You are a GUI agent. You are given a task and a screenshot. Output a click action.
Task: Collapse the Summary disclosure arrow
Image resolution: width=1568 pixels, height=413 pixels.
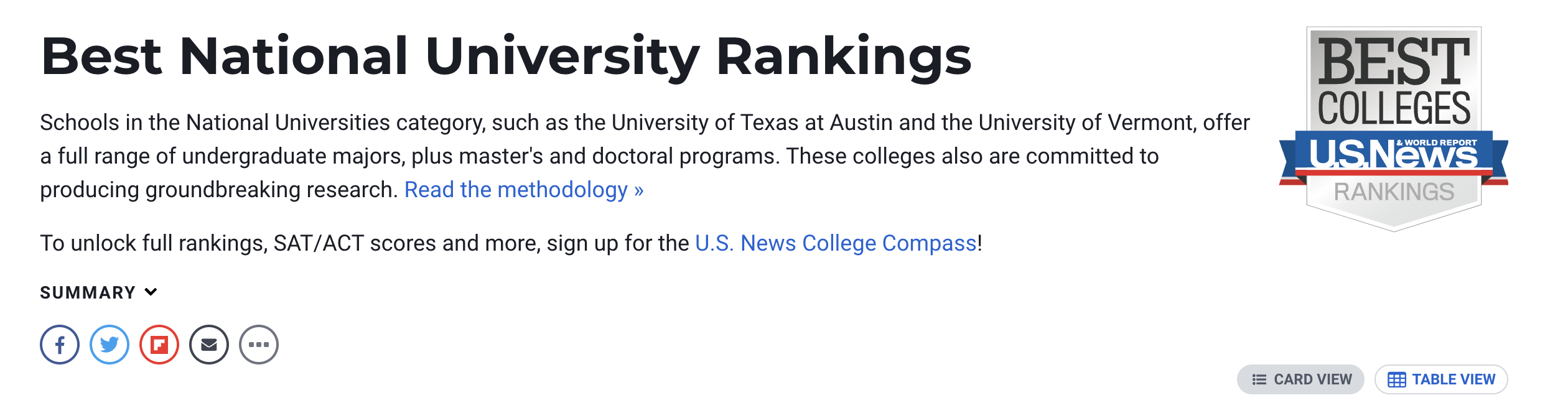151,291
